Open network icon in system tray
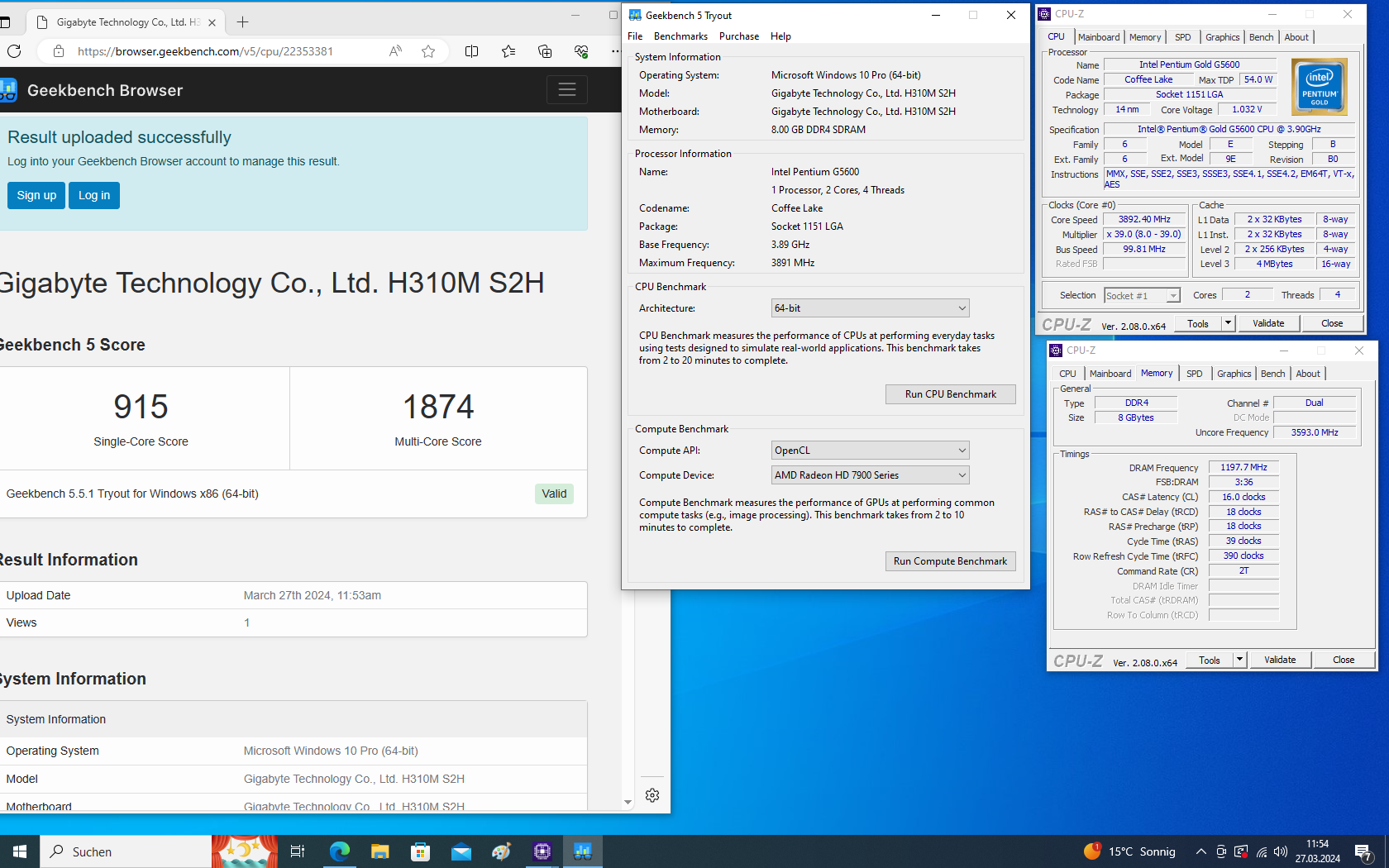The height and width of the screenshot is (868, 1389). [1262, 851]
